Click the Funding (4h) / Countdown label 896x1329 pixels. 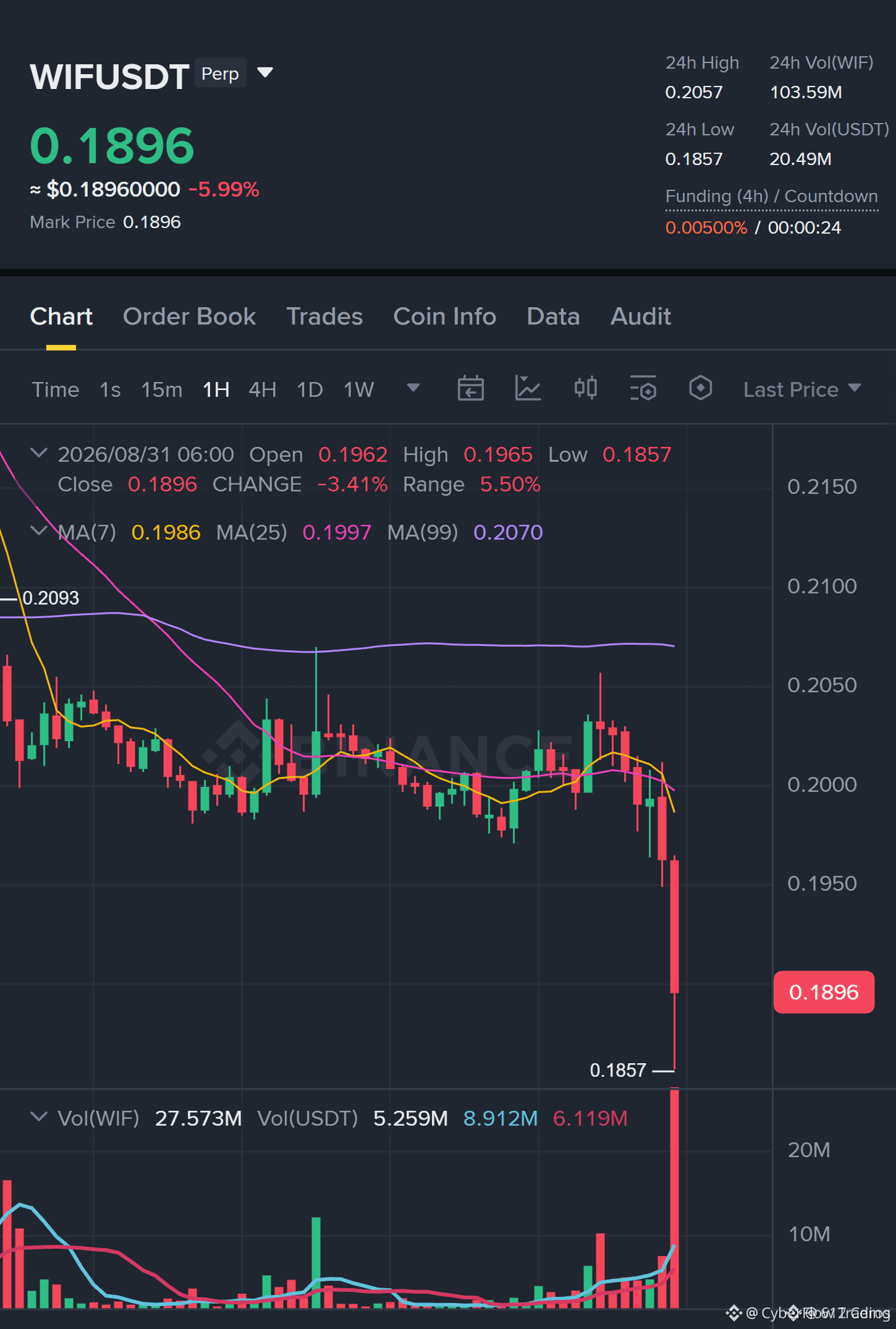[x=771, y=196]
